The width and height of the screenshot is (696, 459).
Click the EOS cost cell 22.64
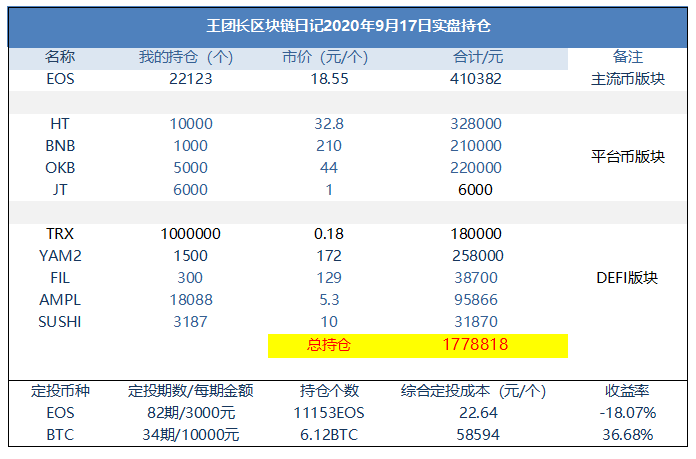coord(478,413)
